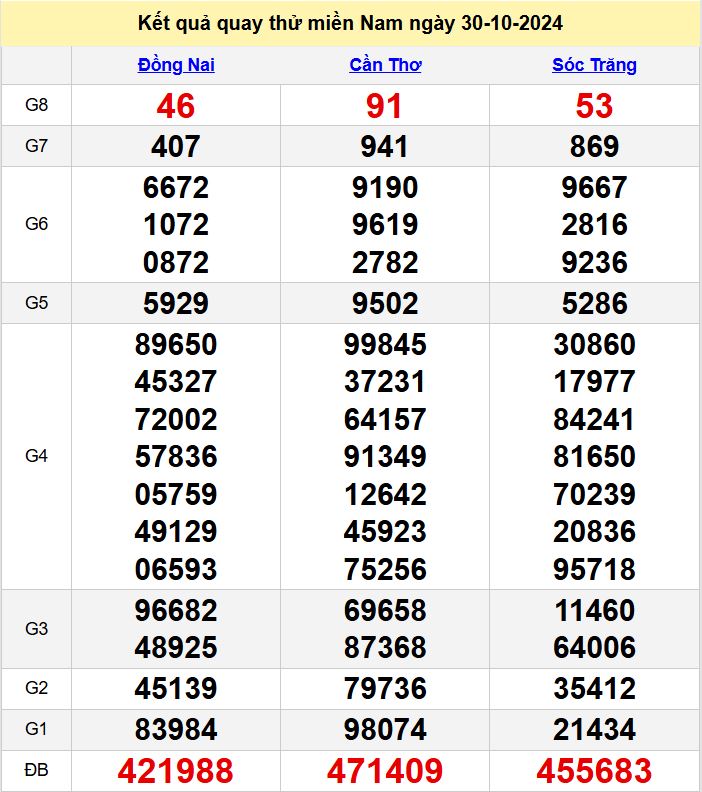Click the G4 number 72002
The image size is (702, 792).
(x=176, y=420)
